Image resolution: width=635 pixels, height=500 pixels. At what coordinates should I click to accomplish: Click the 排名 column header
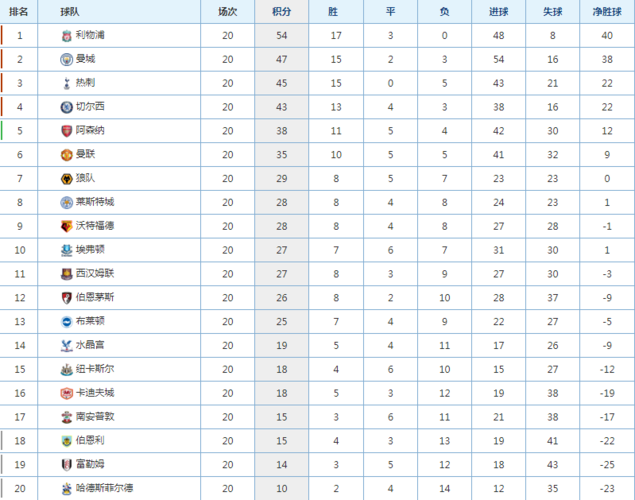[19, 12]
